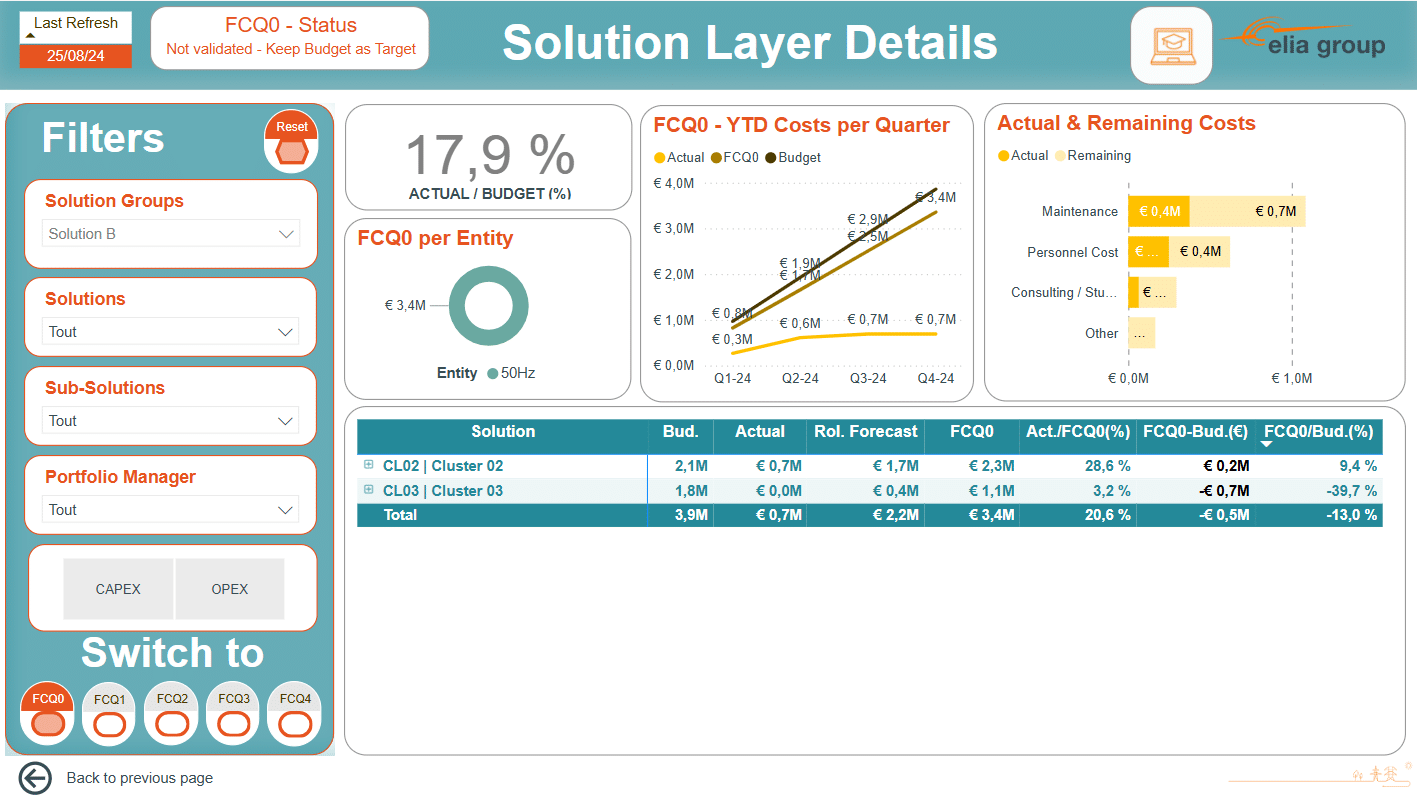Click the Remaining legend marker
Image resolution: width=1417 pixels, height=799 pixels.
[x=1060, y=156]
